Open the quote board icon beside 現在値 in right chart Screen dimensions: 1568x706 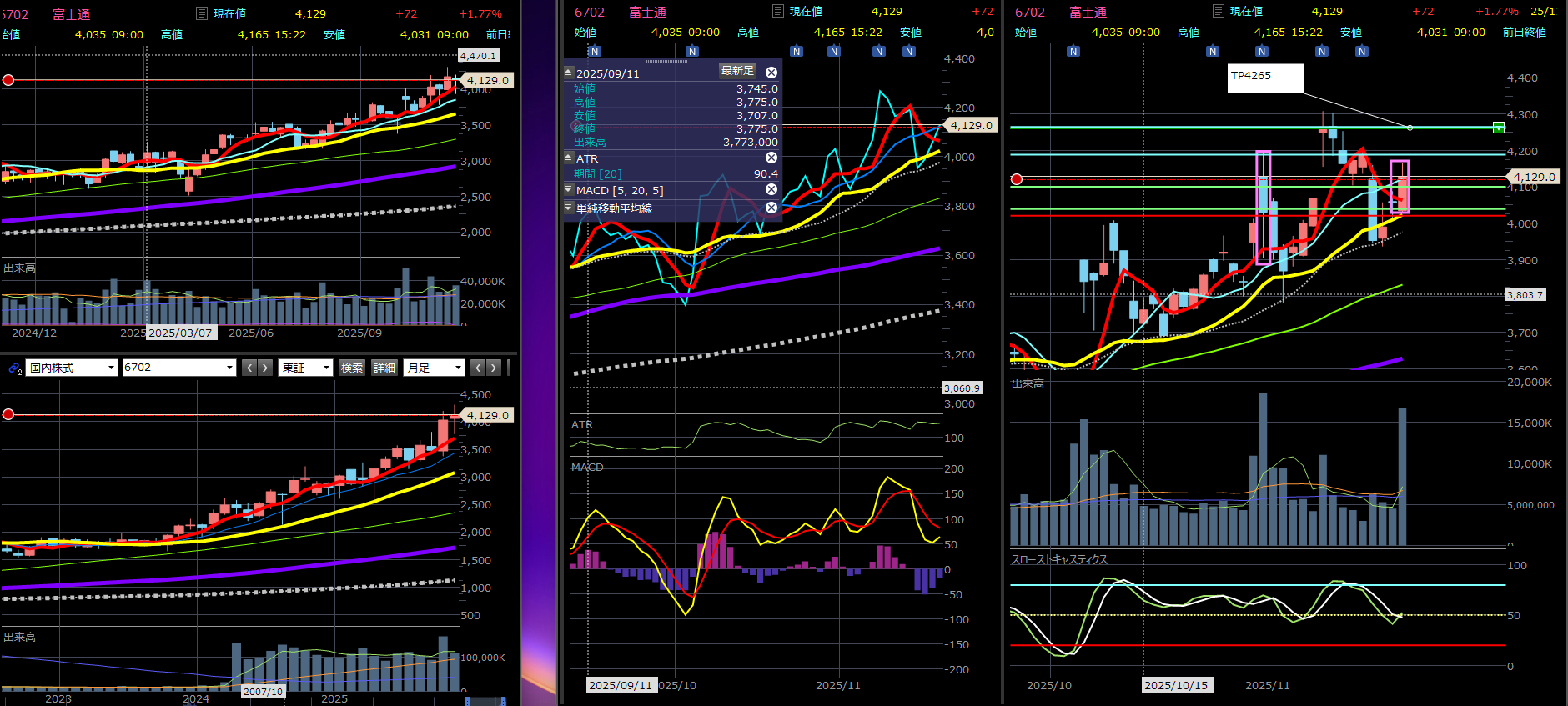1218,11
